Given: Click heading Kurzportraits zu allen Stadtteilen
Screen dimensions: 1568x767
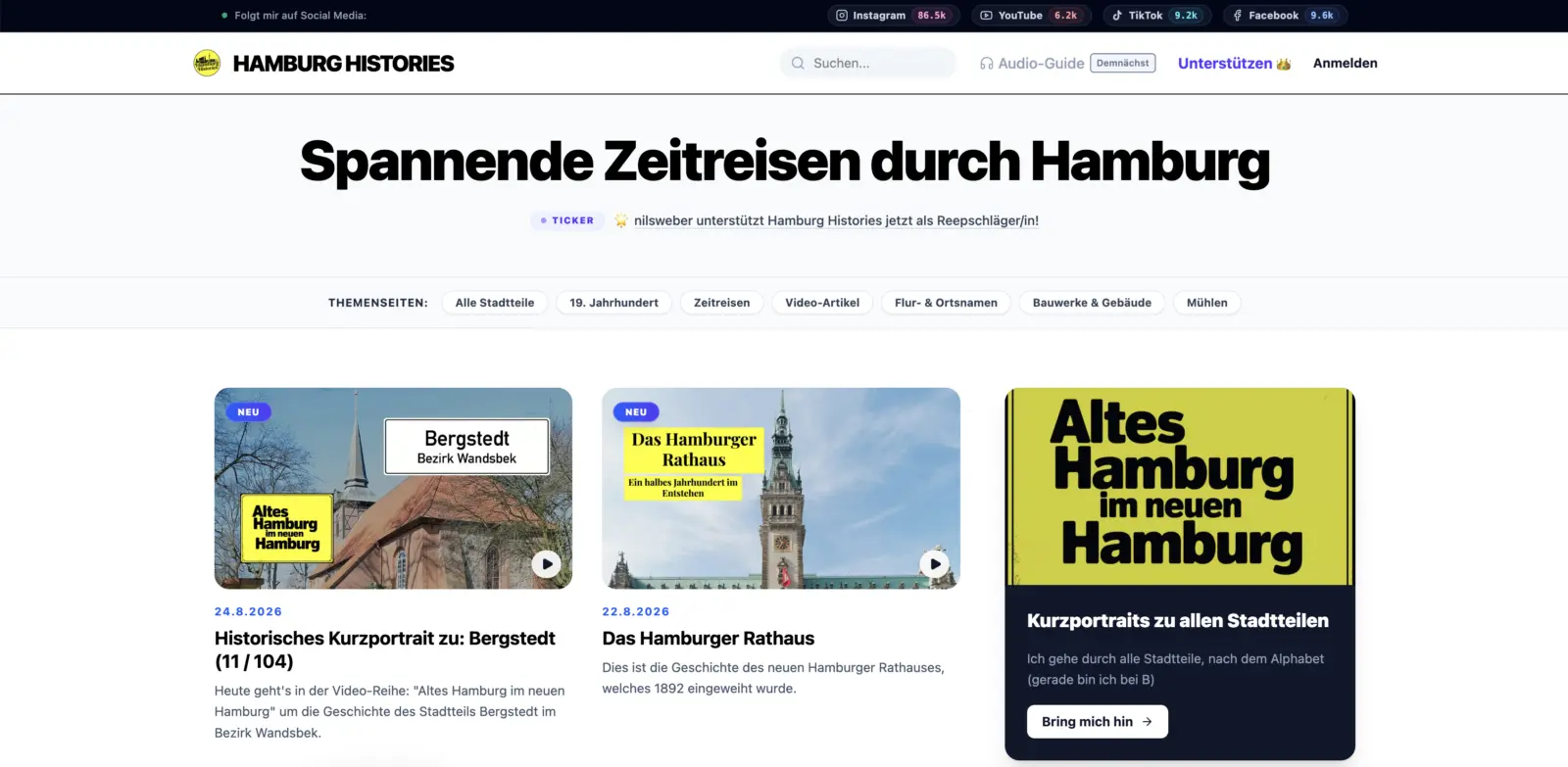Looking at the screenshot, I should click(1178, 621).
